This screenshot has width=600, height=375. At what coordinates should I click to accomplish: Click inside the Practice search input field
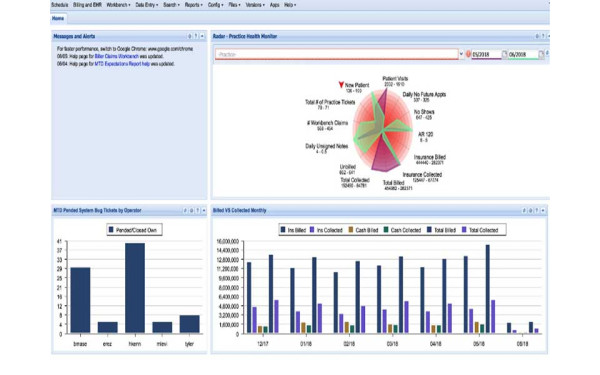pos(336,54)
